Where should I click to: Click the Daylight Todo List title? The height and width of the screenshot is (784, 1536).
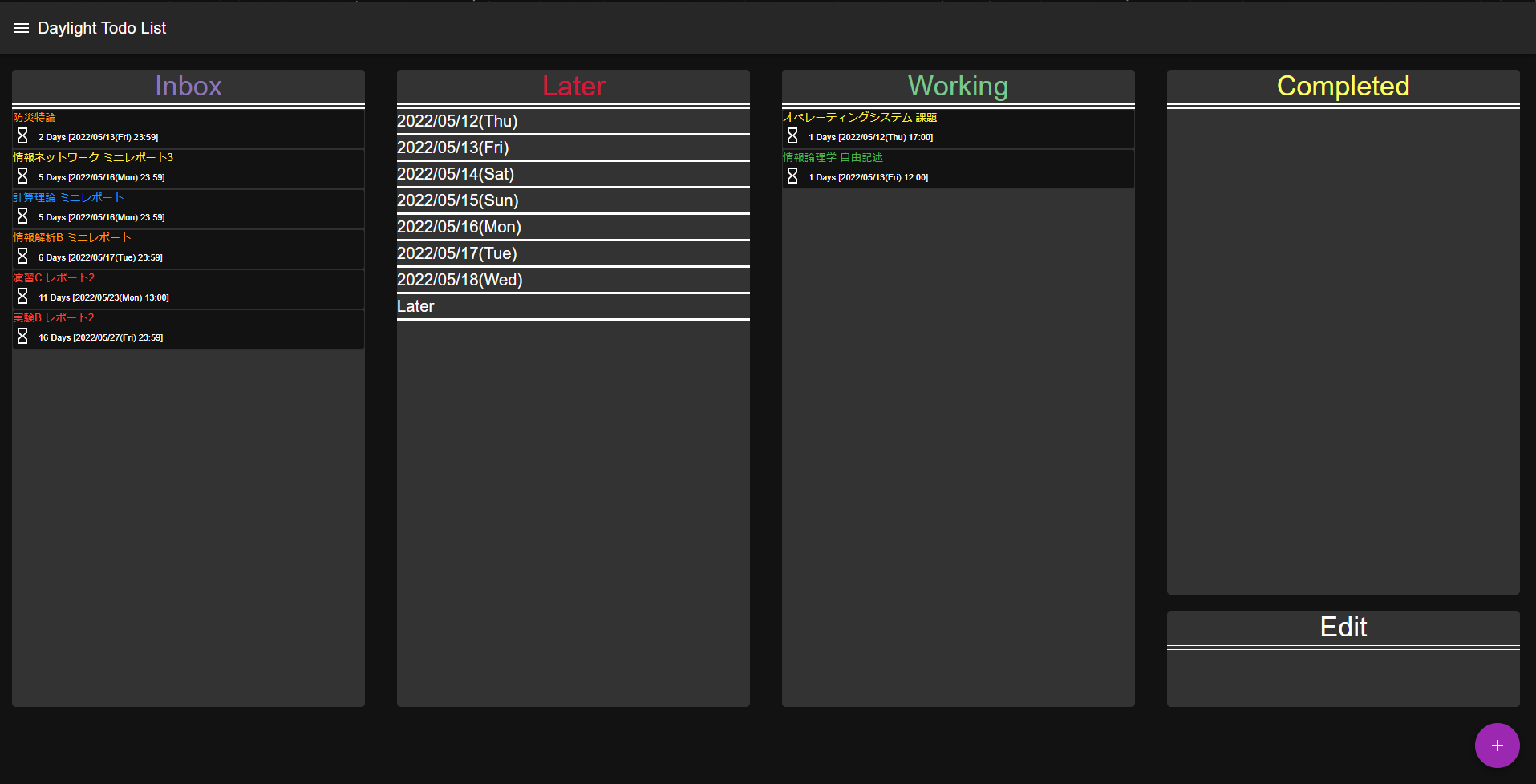click(101, 27)
